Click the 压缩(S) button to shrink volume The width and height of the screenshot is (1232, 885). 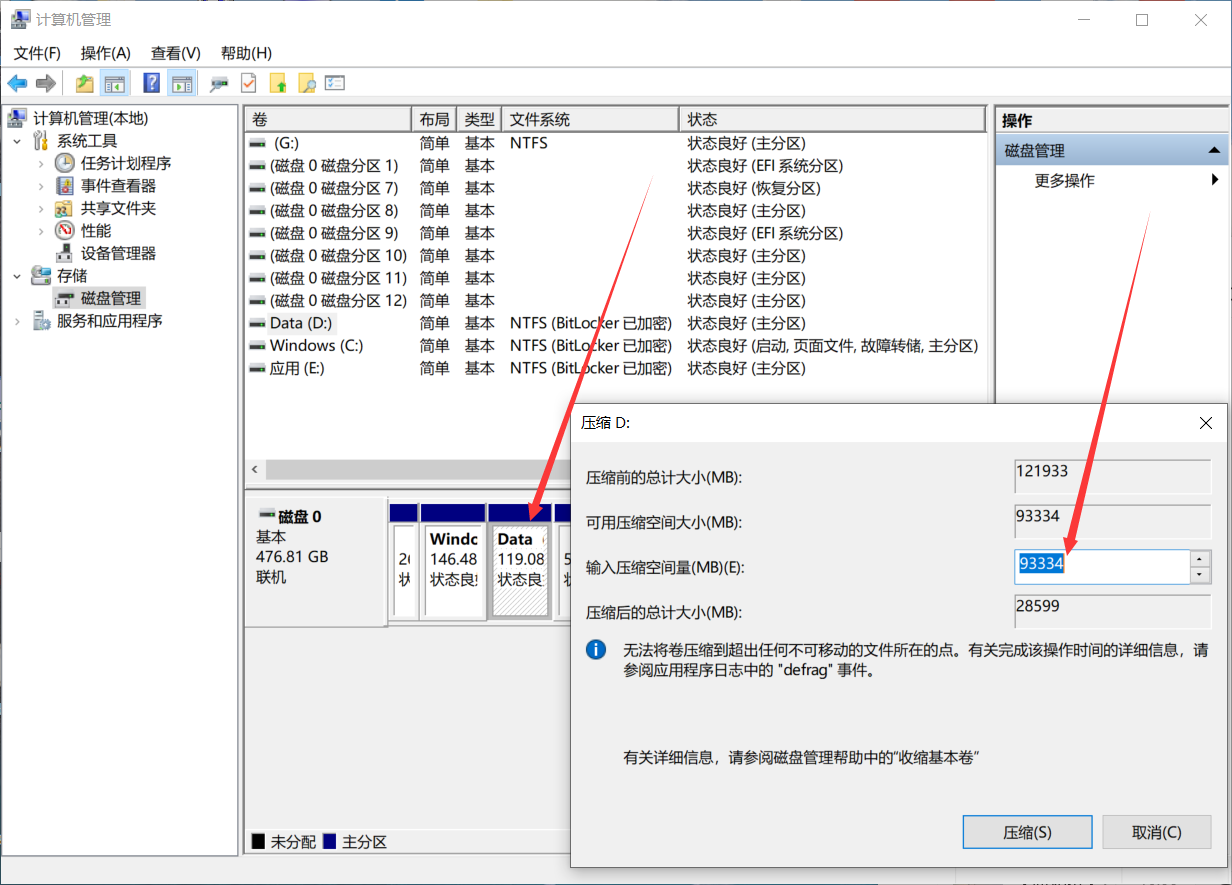(1027, 831)
